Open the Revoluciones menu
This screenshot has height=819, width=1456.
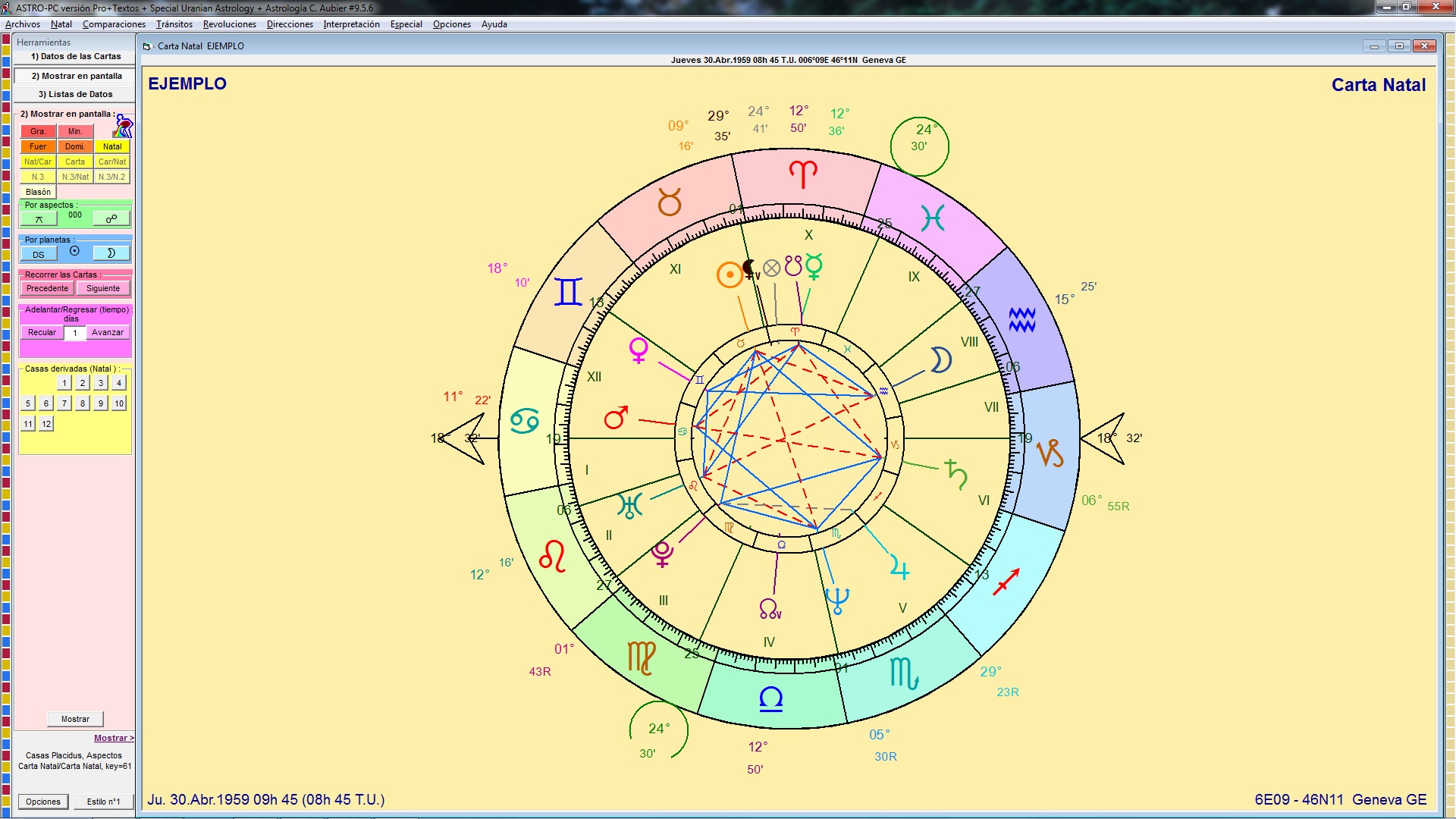click(x=230, y=24)
